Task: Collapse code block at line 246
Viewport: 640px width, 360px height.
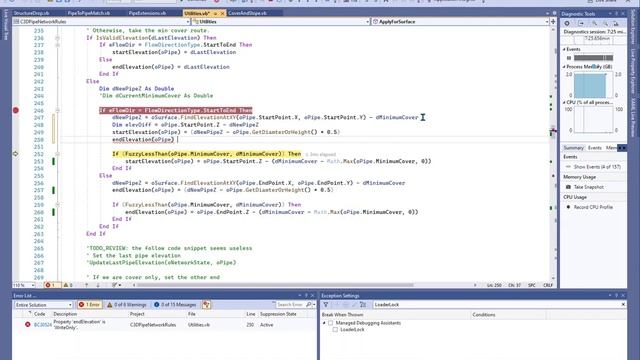Action: pos(58,110)
